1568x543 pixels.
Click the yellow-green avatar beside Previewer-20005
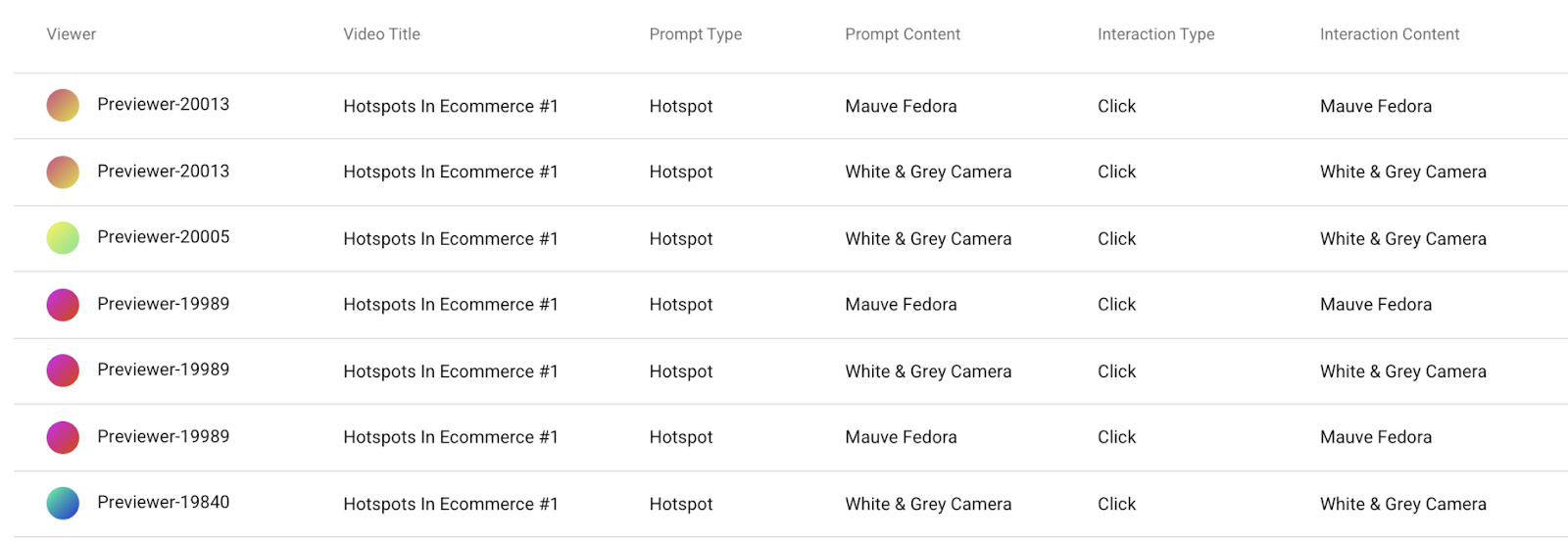coord(63,238)
